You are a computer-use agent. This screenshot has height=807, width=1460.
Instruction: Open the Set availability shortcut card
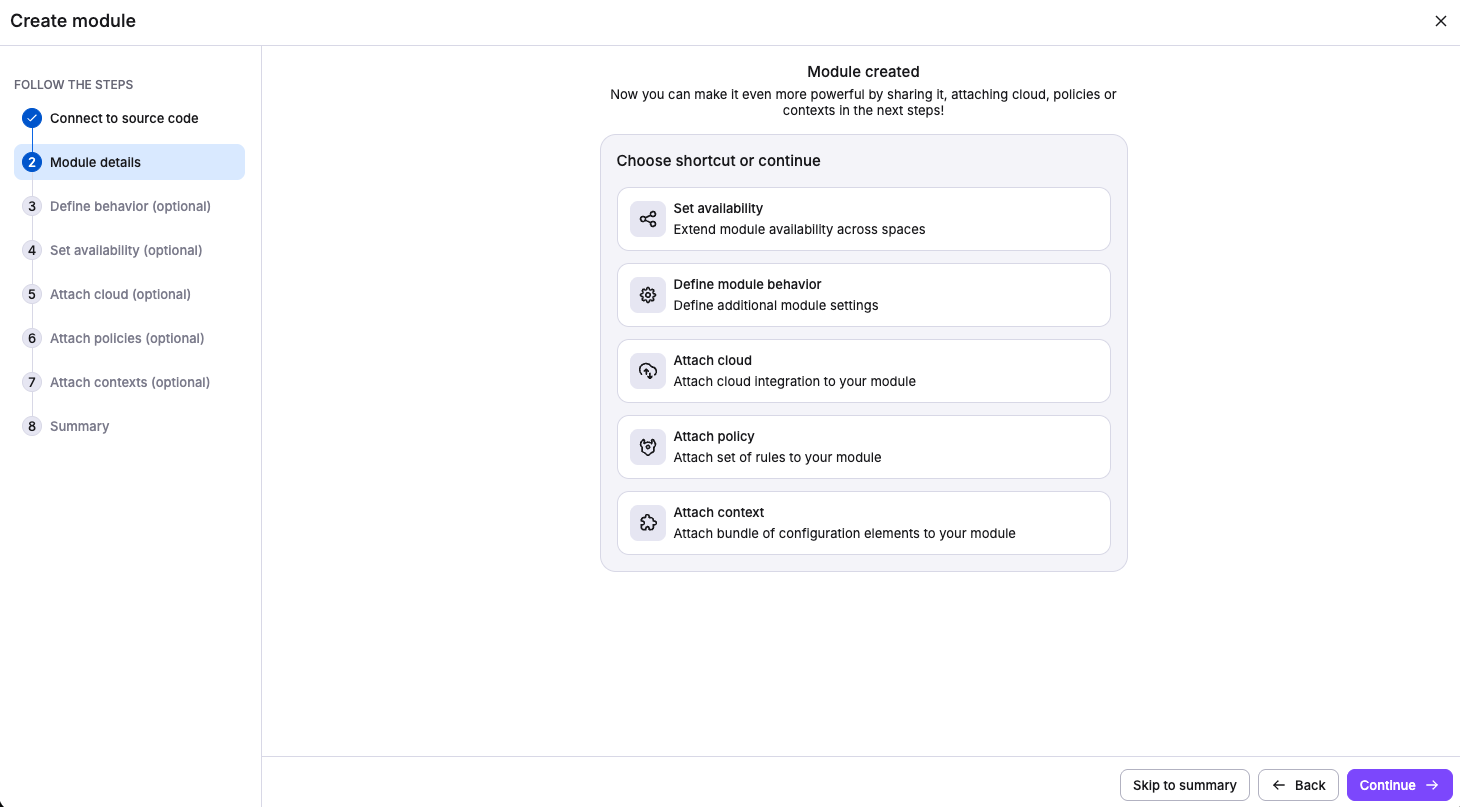click(x=863, y=219)
